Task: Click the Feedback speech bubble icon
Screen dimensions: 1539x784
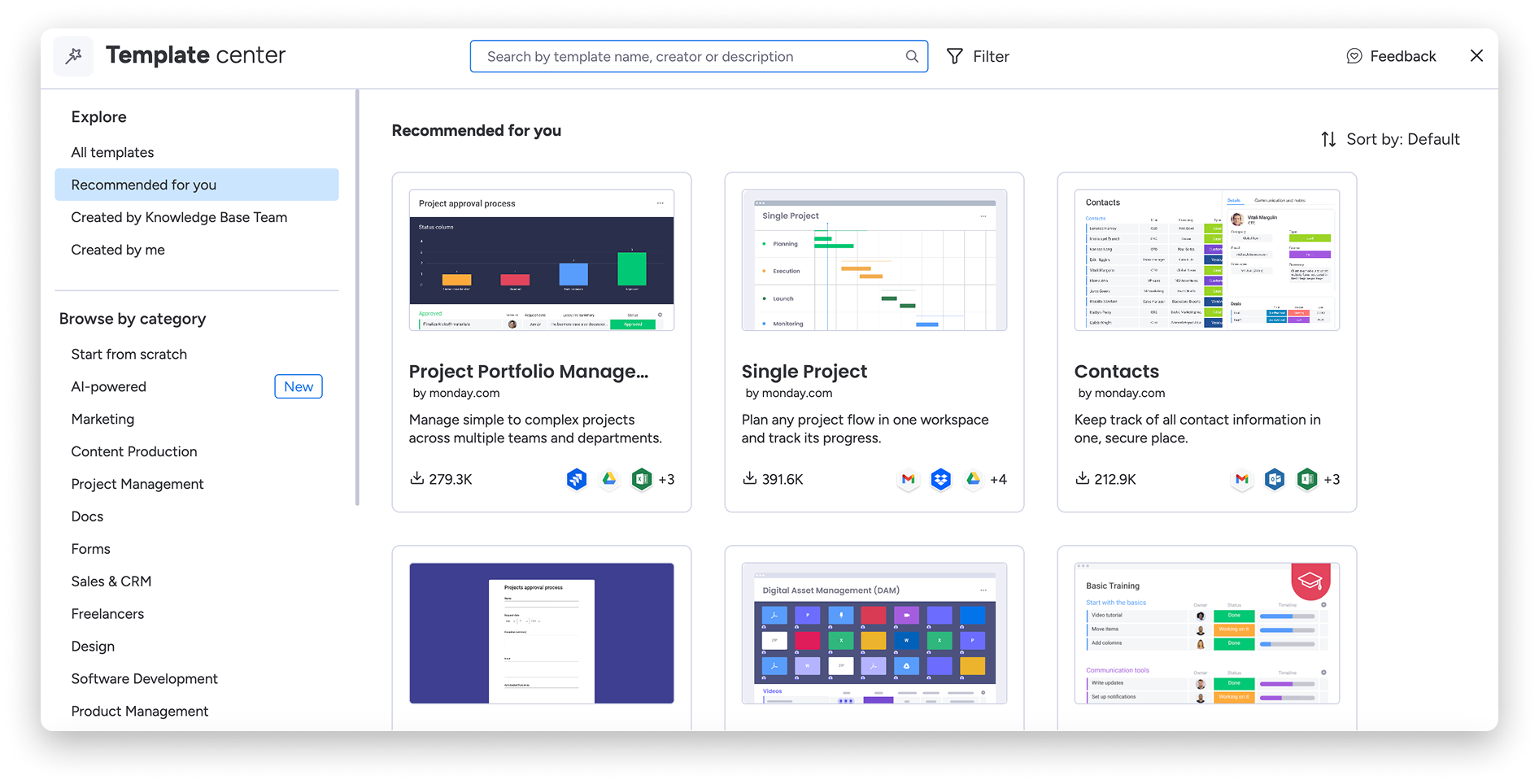Action: point(1354,56)
